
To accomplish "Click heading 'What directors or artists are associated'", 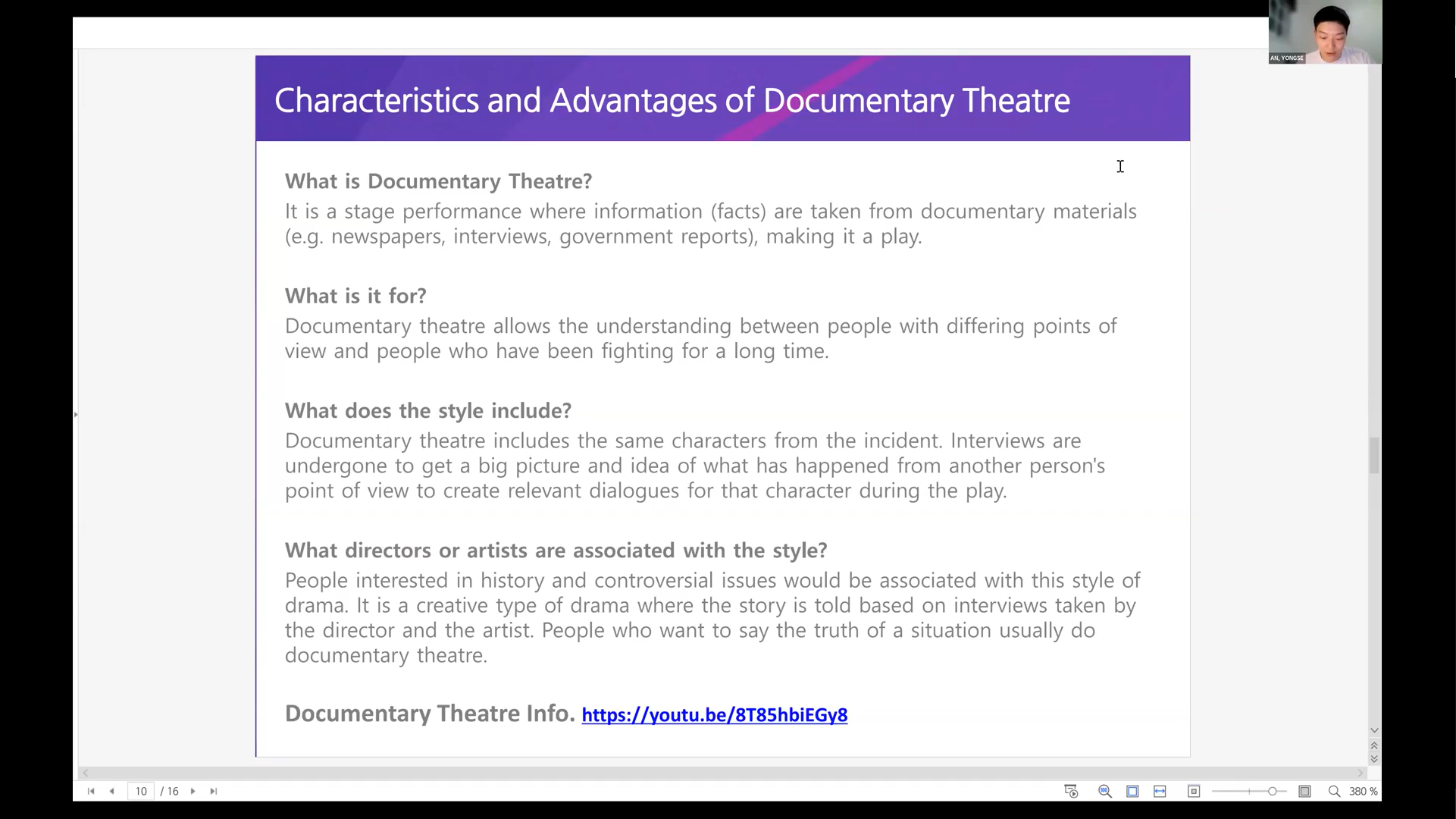I will [x=556, y=551].
